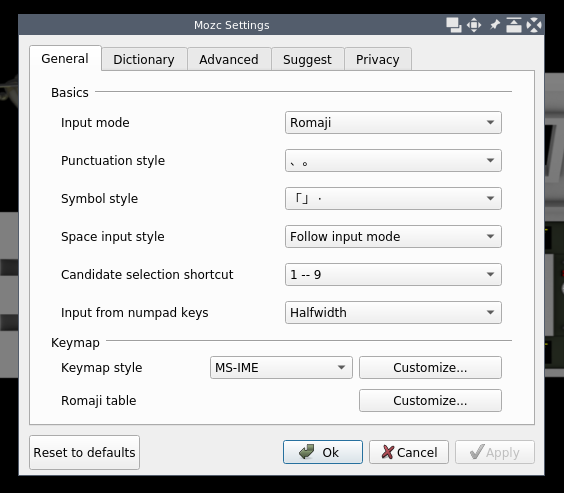564x493 pixels.
Task: Open the Symbol style dropdown
Action: (x=393, y=198)
